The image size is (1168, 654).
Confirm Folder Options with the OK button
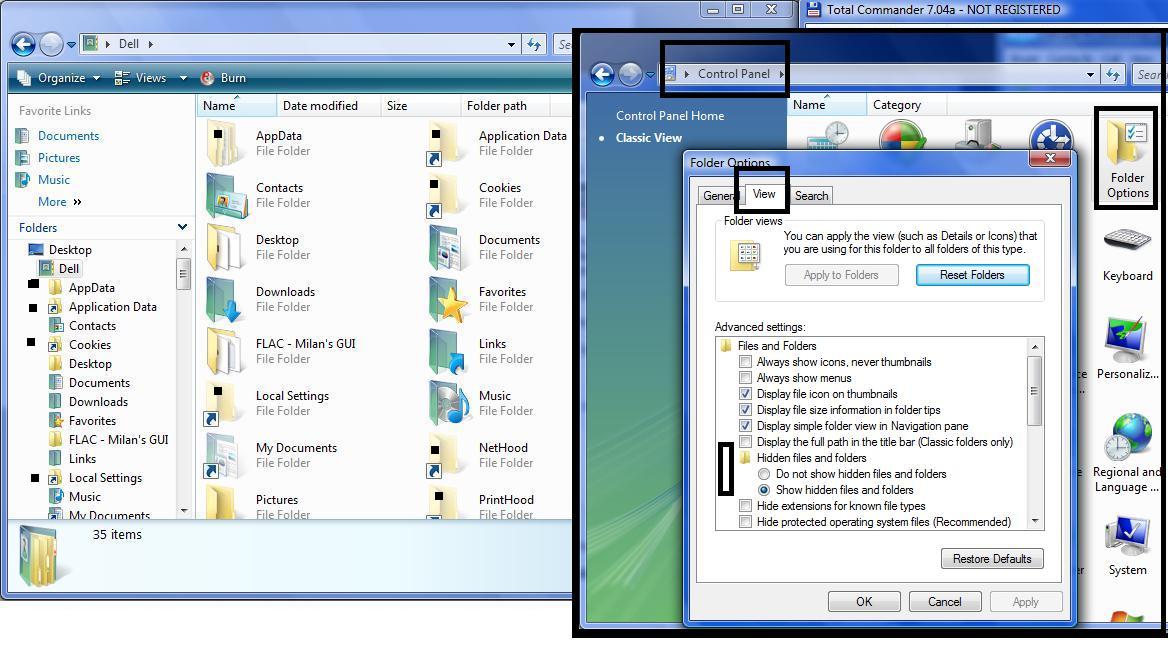tap(864, 602)
